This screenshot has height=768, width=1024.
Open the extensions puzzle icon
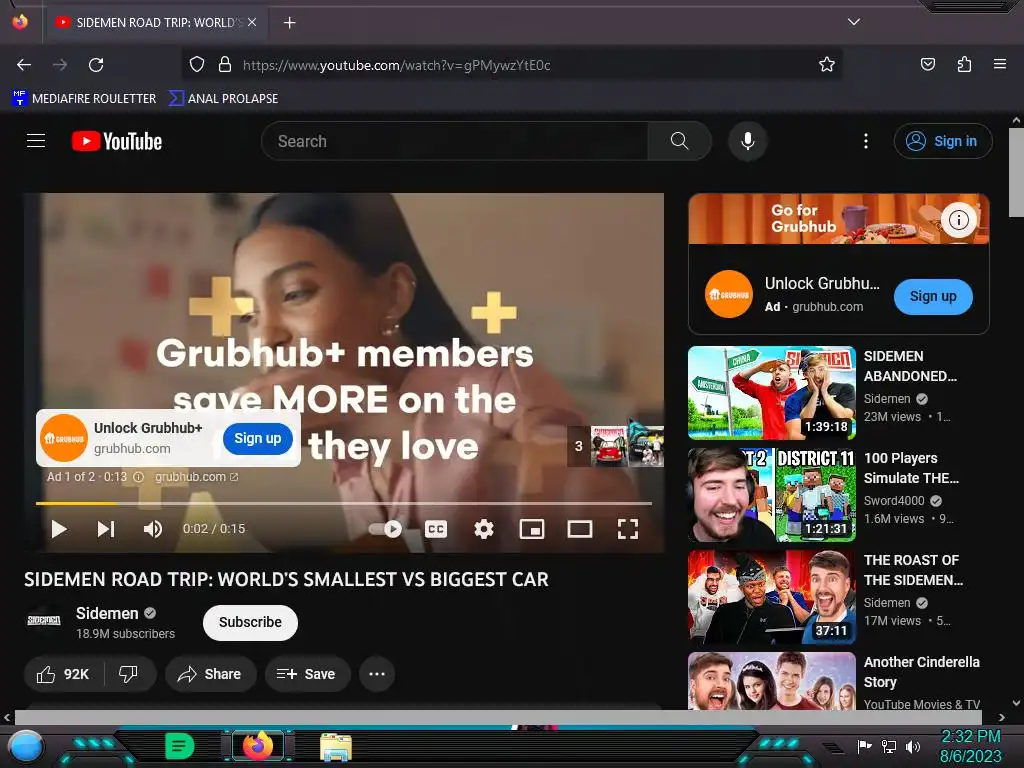tap(964, 65)
